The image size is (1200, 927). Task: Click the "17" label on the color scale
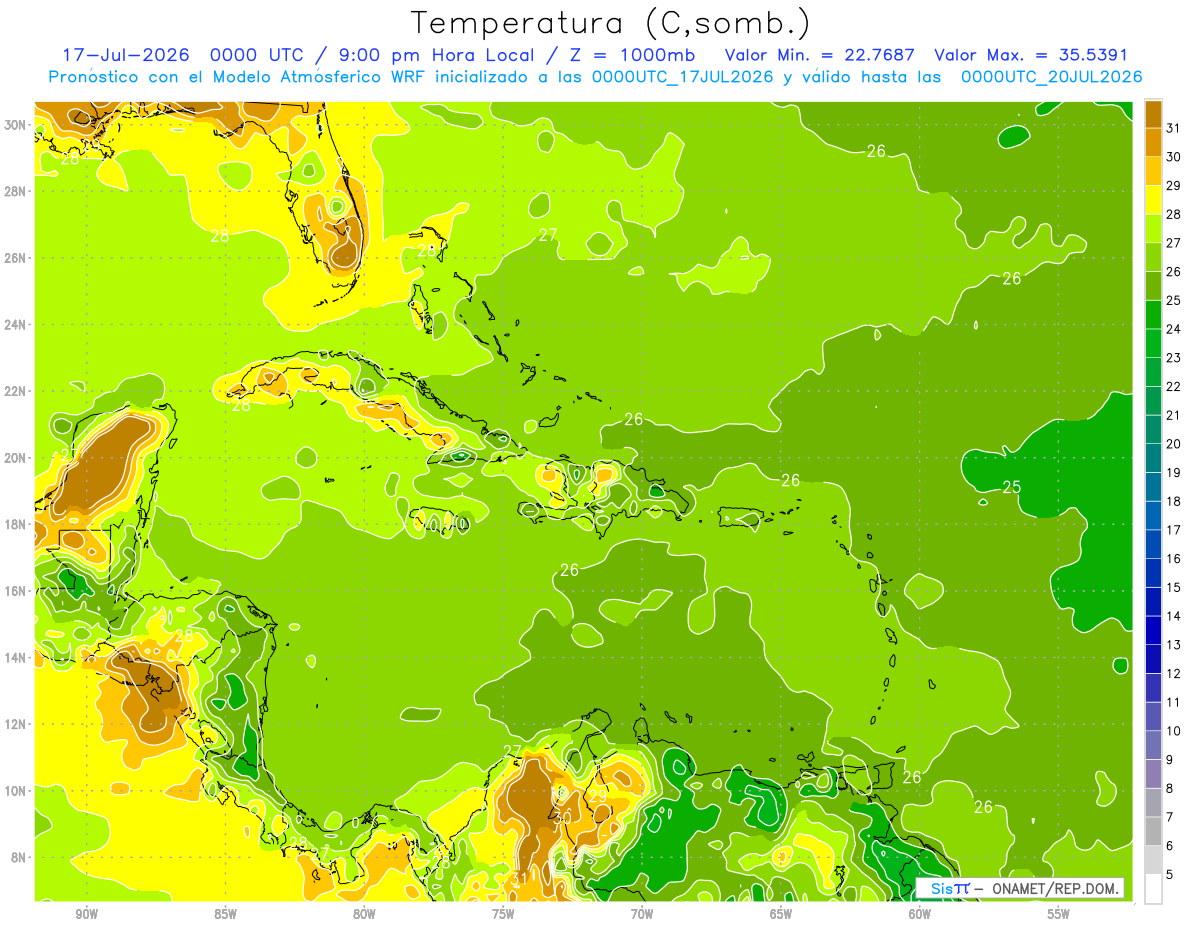coord(1173,530)
